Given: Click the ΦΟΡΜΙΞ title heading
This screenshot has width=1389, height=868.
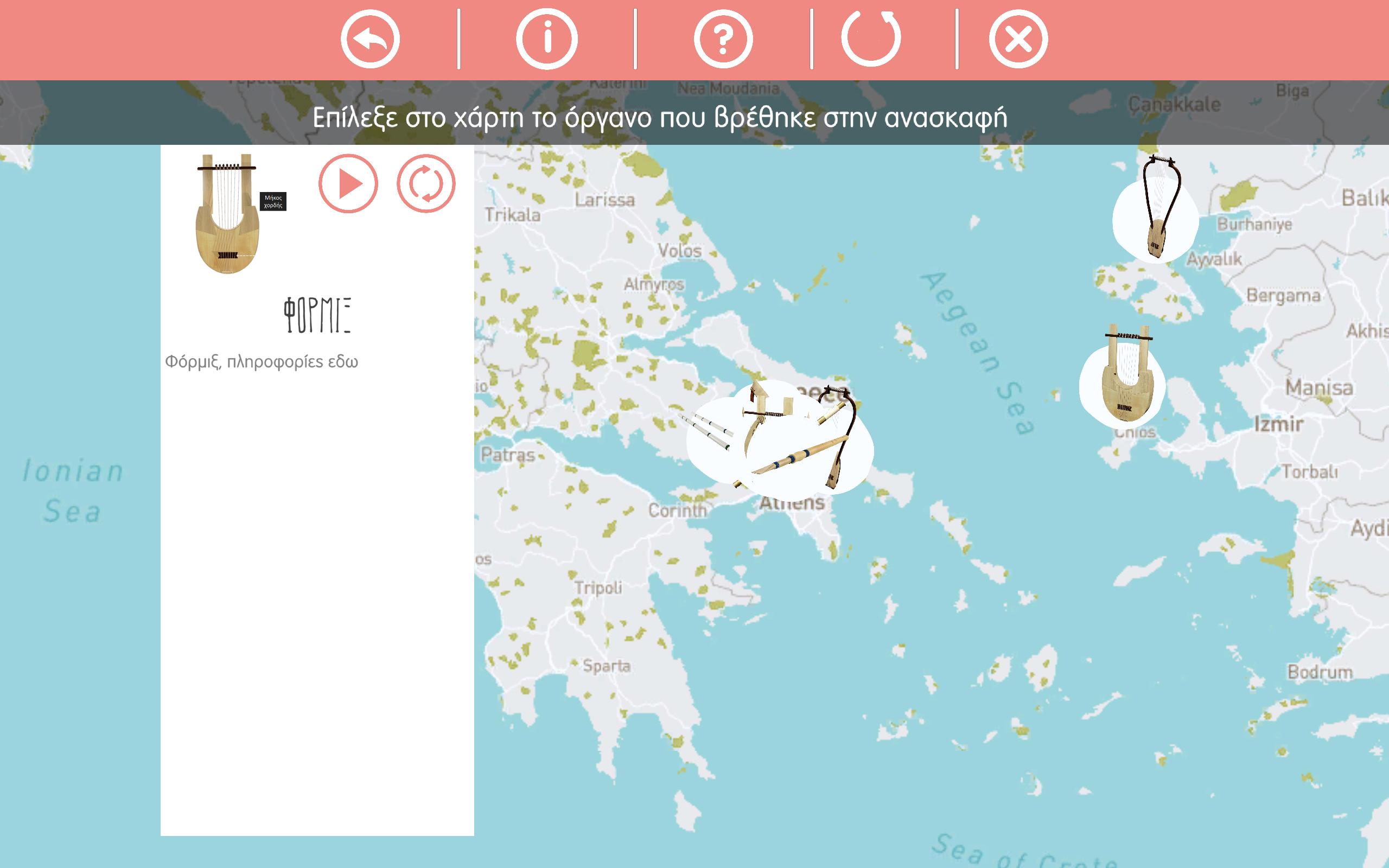Looking at the screenshot, I should point(317,315).
